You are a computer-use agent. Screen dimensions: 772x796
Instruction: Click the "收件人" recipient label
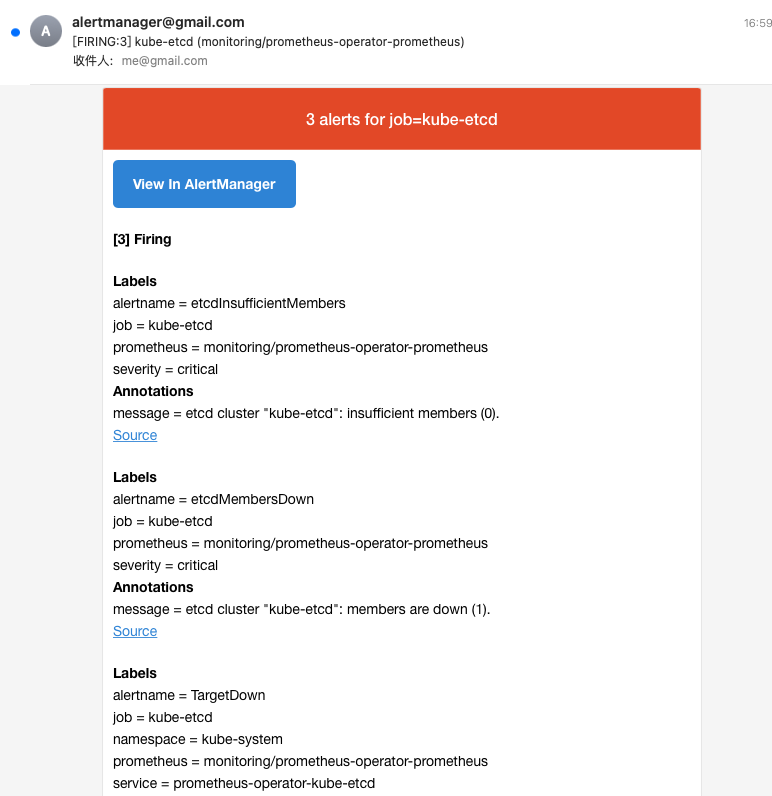94,61
